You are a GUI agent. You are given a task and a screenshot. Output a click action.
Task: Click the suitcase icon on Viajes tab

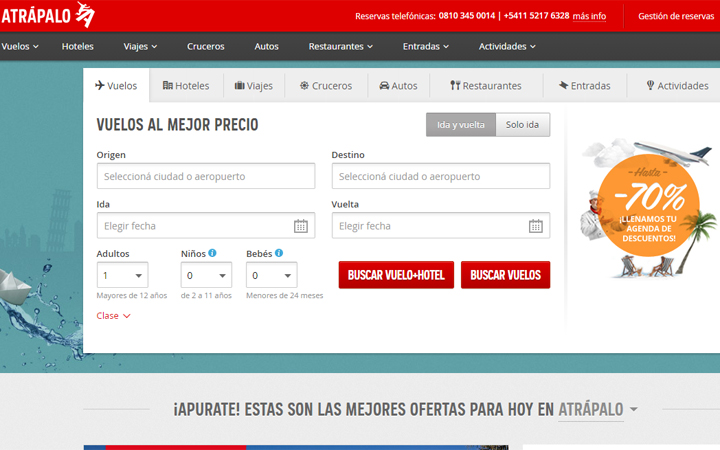(240, 85)
